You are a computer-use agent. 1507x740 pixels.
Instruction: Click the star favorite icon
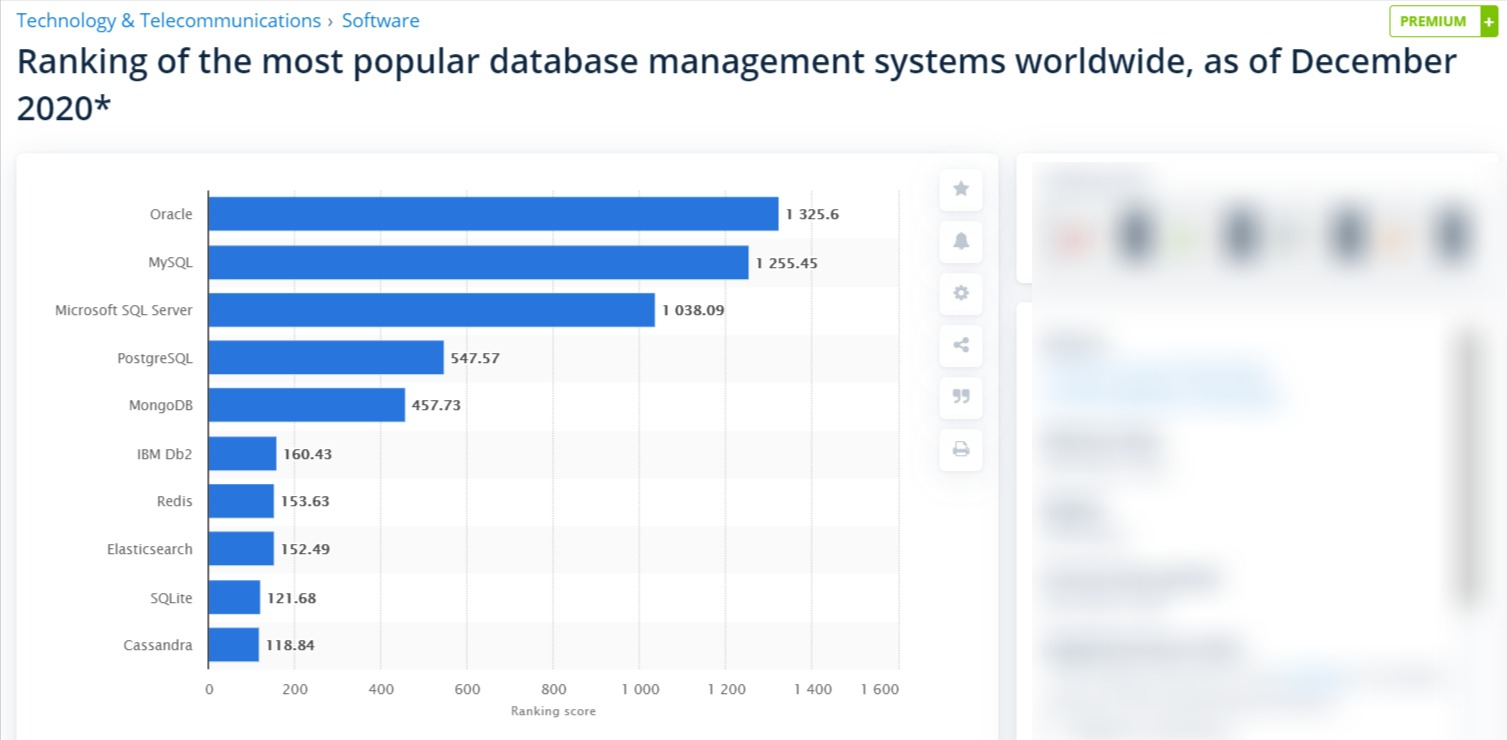coord(961,189)
